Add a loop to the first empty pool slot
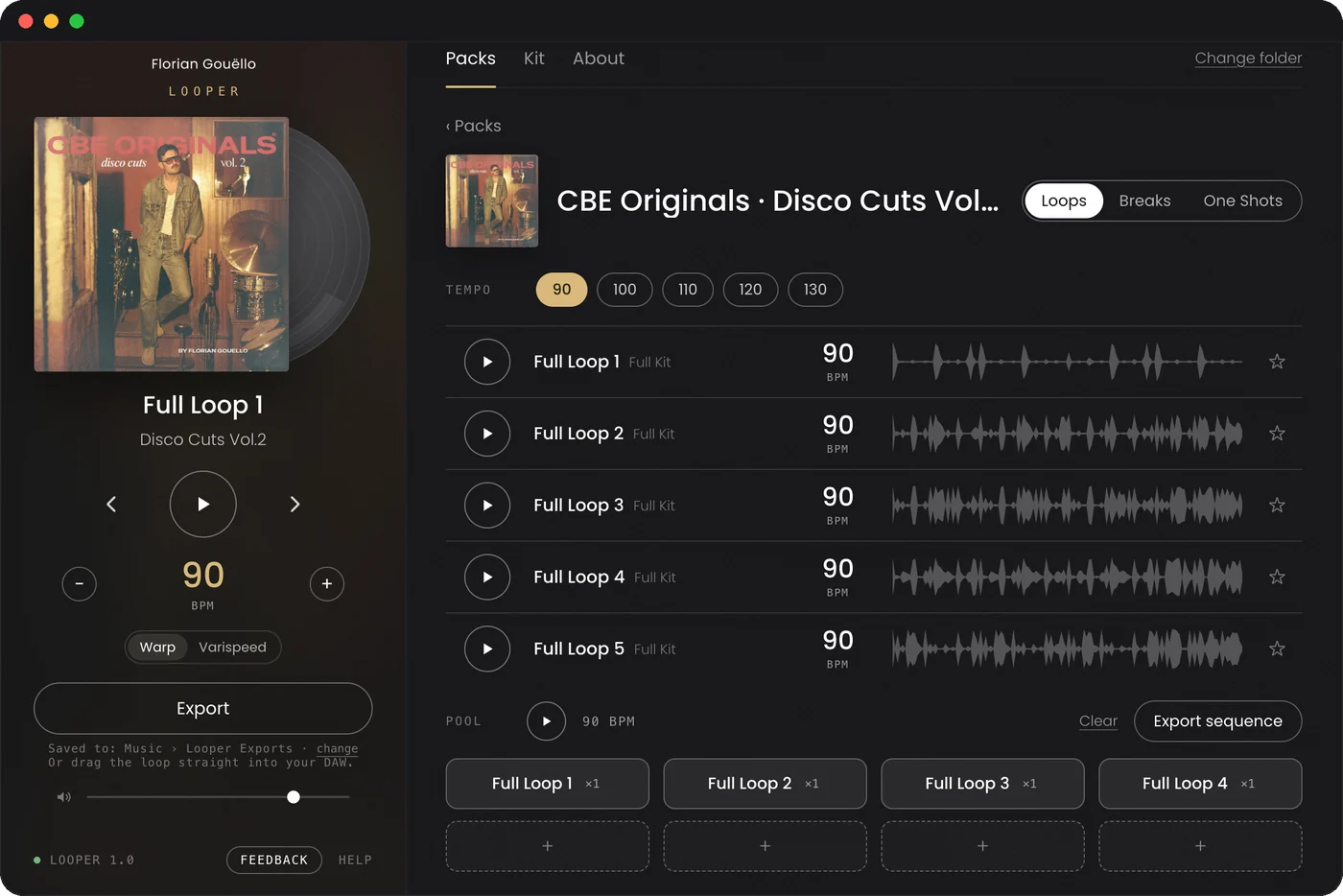This screenshot has width=1343, height=896. tap(548, 846)
